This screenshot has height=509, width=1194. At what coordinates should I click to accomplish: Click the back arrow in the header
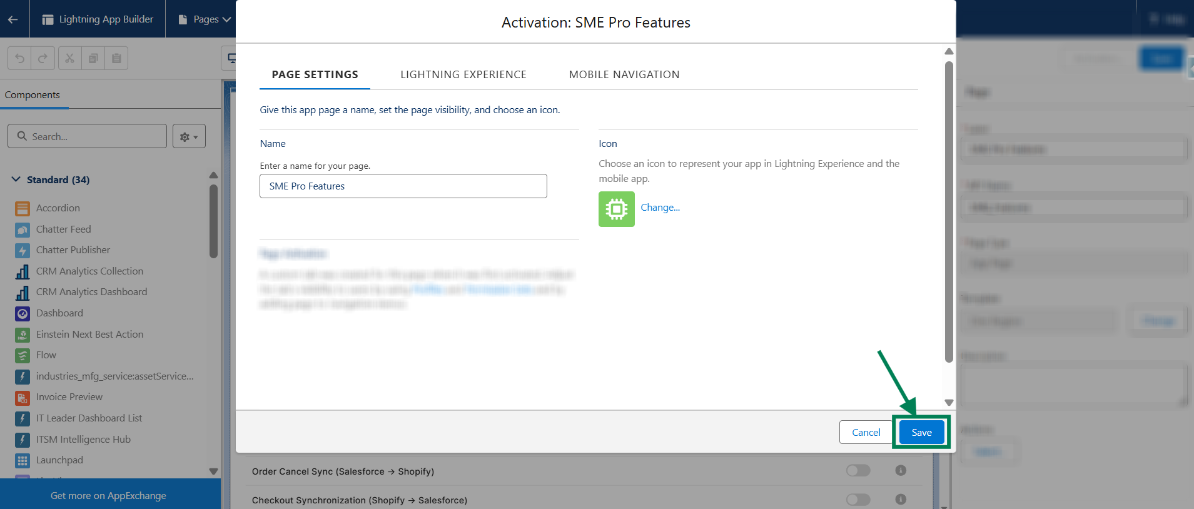pos(13,19)
